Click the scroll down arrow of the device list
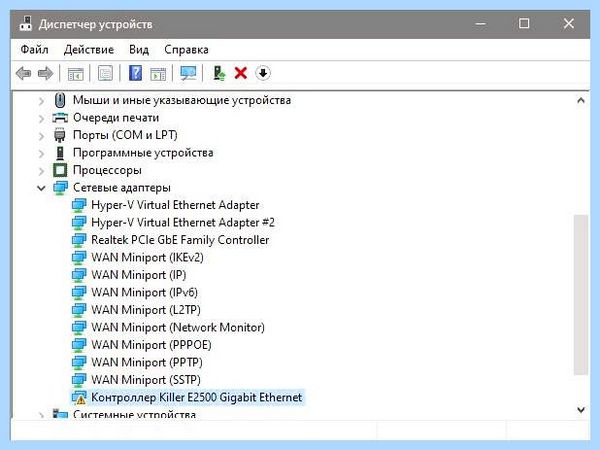Viewport: 600px width, 450px height. 581,410
